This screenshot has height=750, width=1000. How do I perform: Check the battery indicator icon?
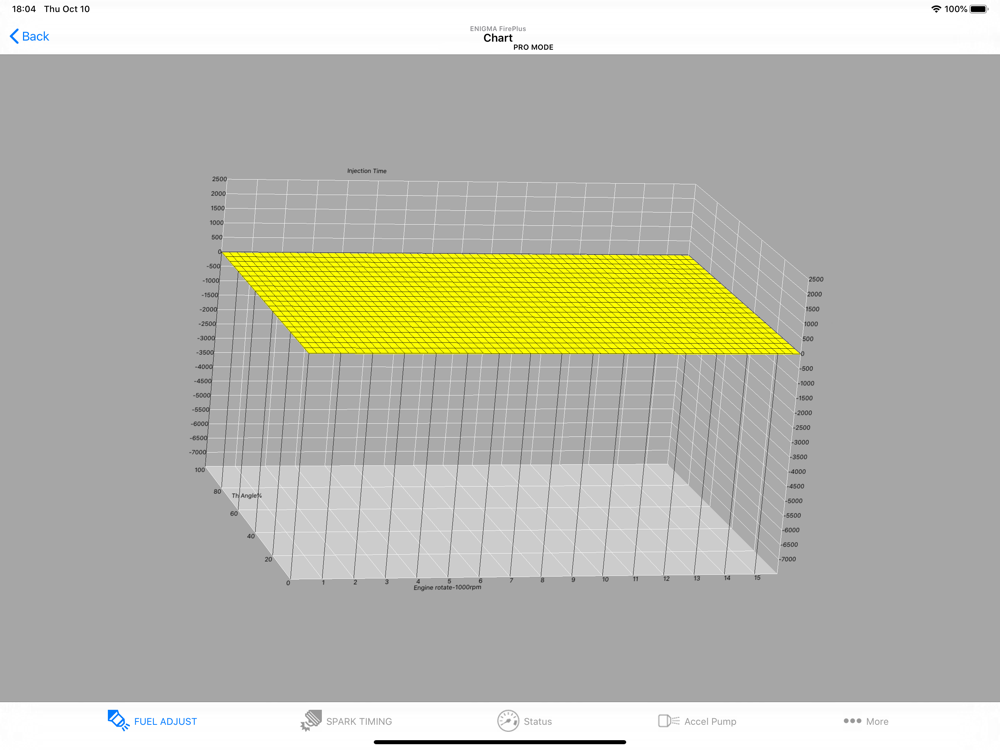tap(980, 9)
